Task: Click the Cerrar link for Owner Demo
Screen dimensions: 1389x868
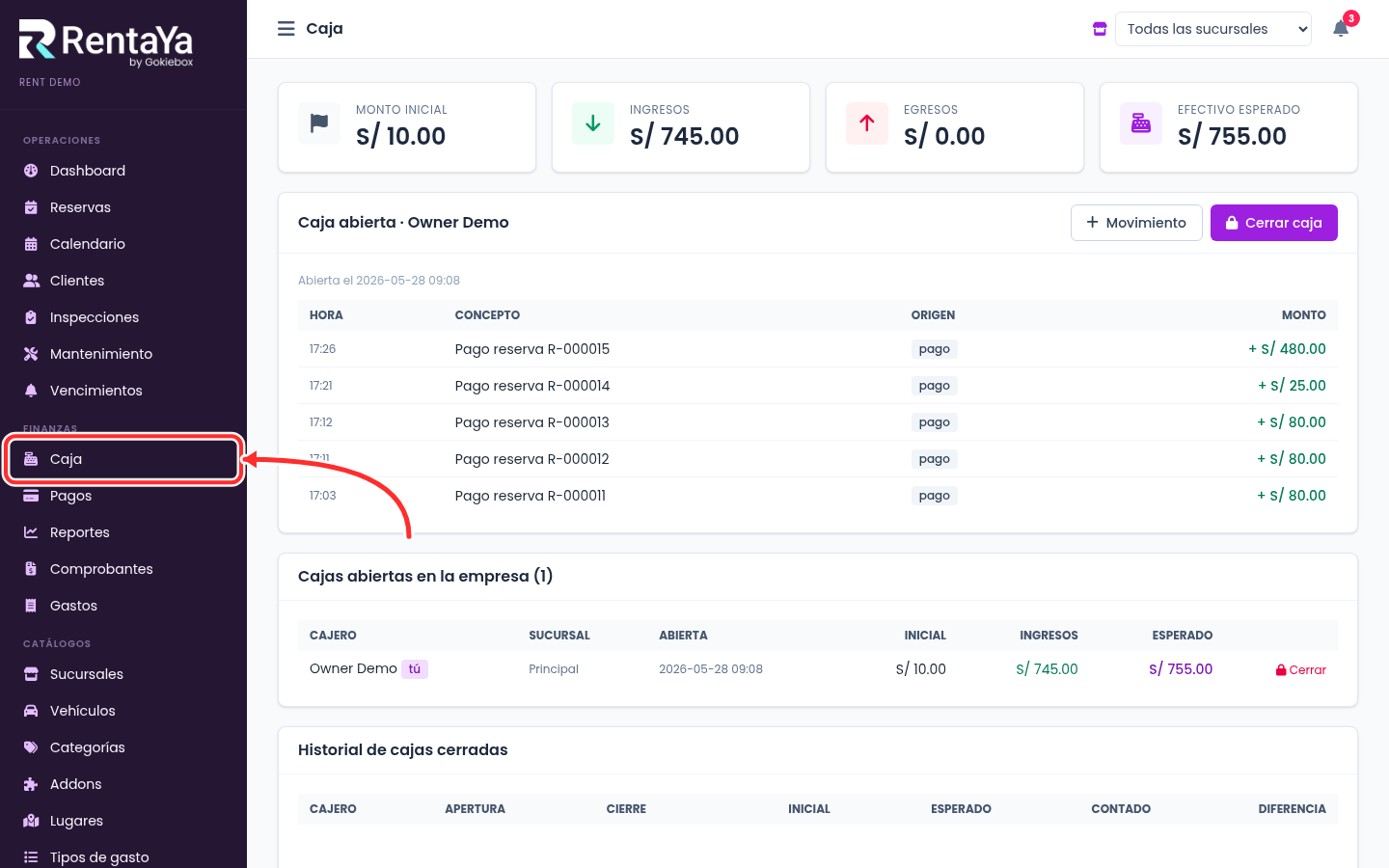Action: 1301,669
